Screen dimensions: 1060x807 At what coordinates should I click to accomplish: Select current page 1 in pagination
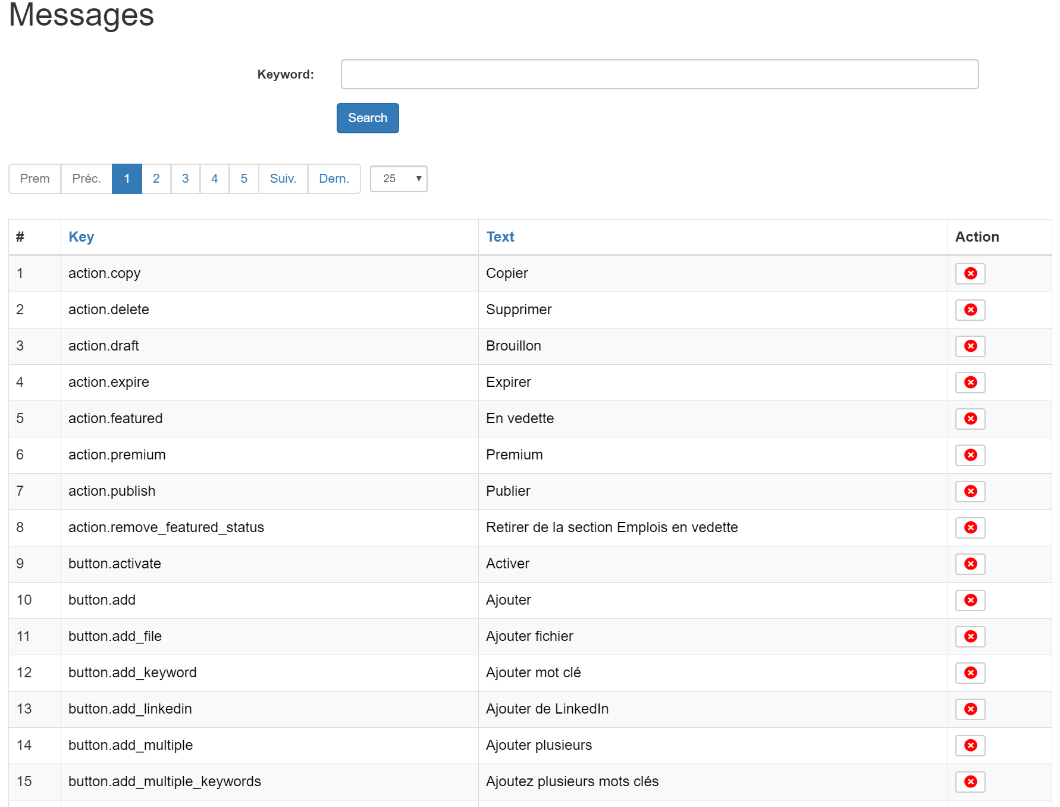(x=126, y=178)
